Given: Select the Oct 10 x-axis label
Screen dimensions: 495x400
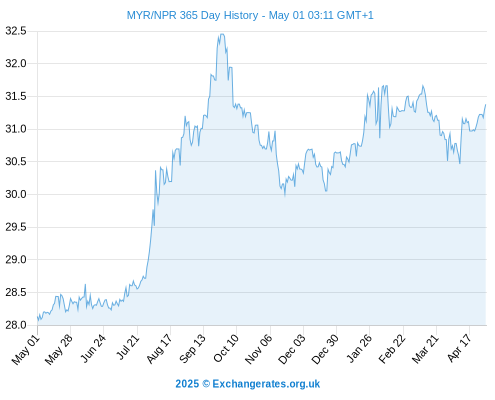Looking at the screenshot, I should click(226, 348).
